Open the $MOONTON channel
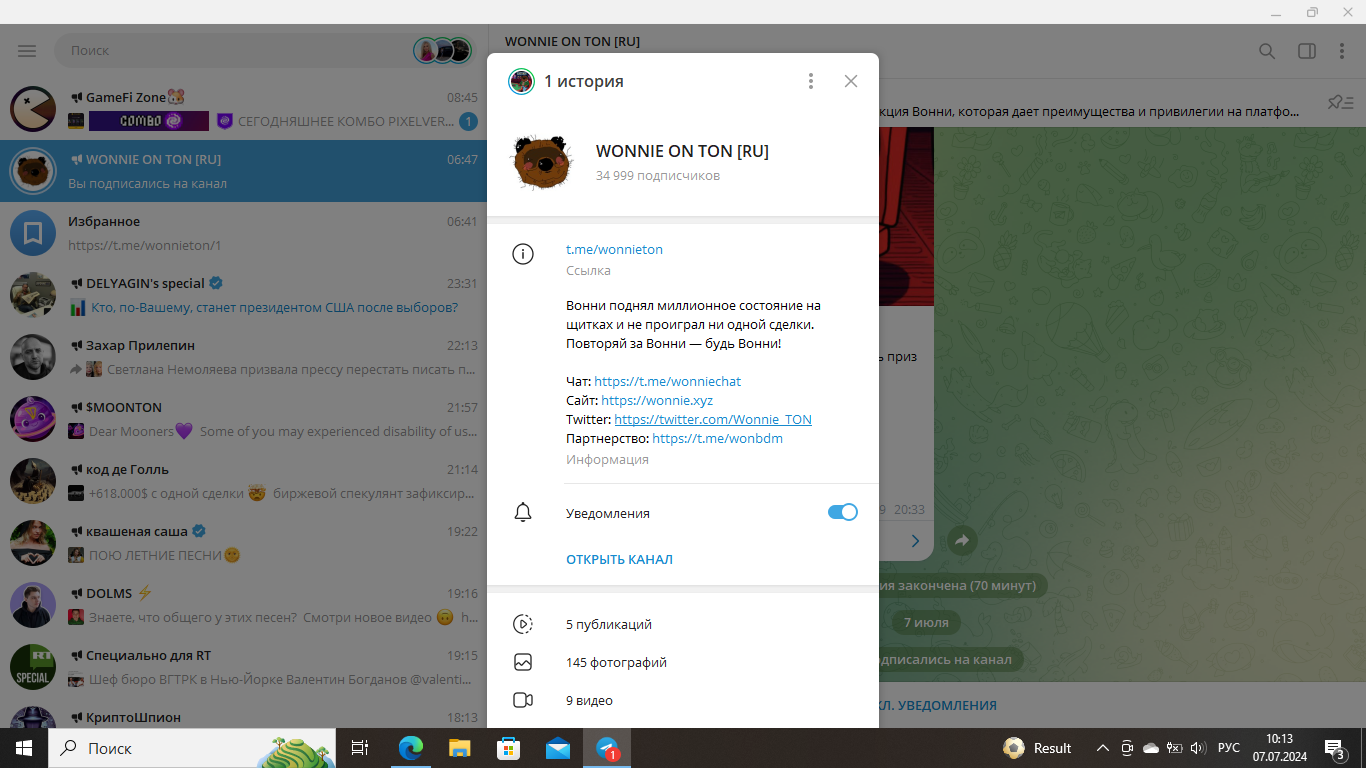This screenshot has width=1366, height=768. click(x=244, y=419)
